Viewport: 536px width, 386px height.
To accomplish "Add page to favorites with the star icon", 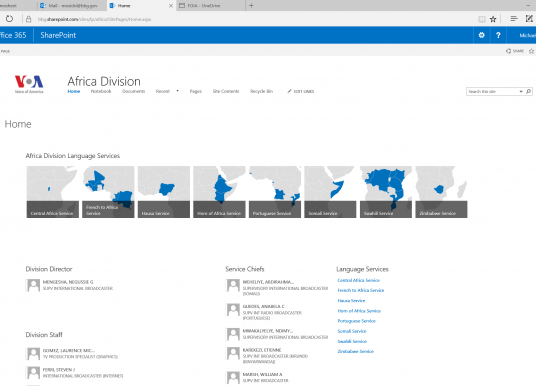I will point(493,19).
